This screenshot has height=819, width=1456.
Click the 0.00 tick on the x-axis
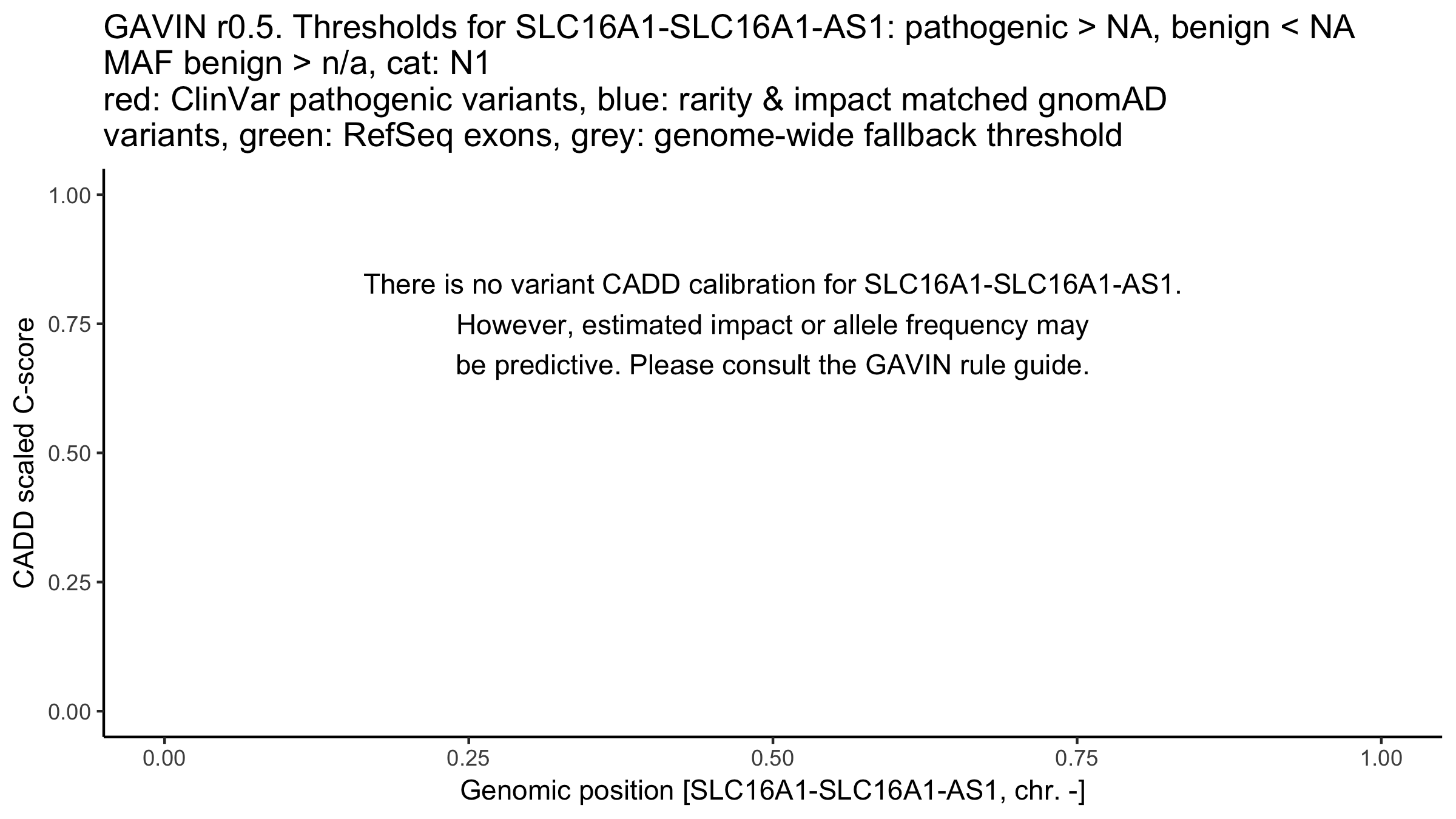pyautogui.click(x=164, y=759)
